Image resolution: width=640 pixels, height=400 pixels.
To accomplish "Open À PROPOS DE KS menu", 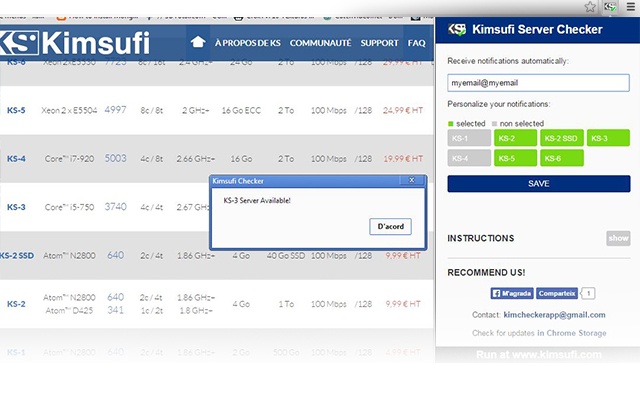I will pyautogui.click(x=248, y=43).
